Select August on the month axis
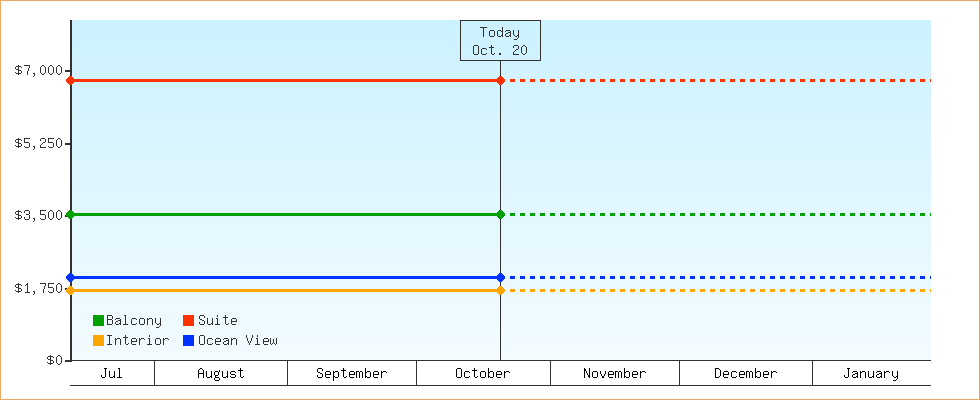 pyautogui.click(x=220, y=373)
